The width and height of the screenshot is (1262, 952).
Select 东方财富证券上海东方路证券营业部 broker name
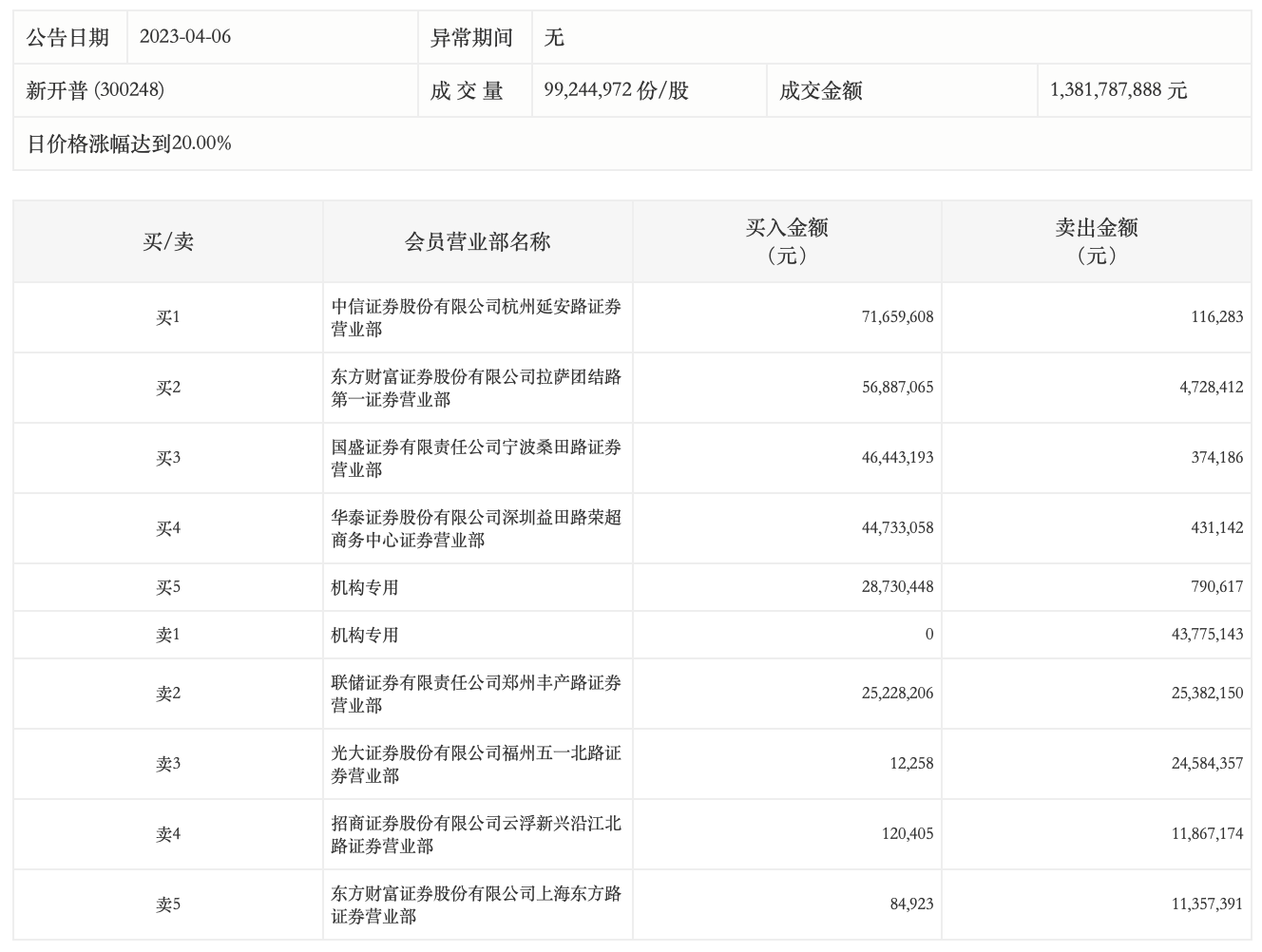[x=476, y=904]
